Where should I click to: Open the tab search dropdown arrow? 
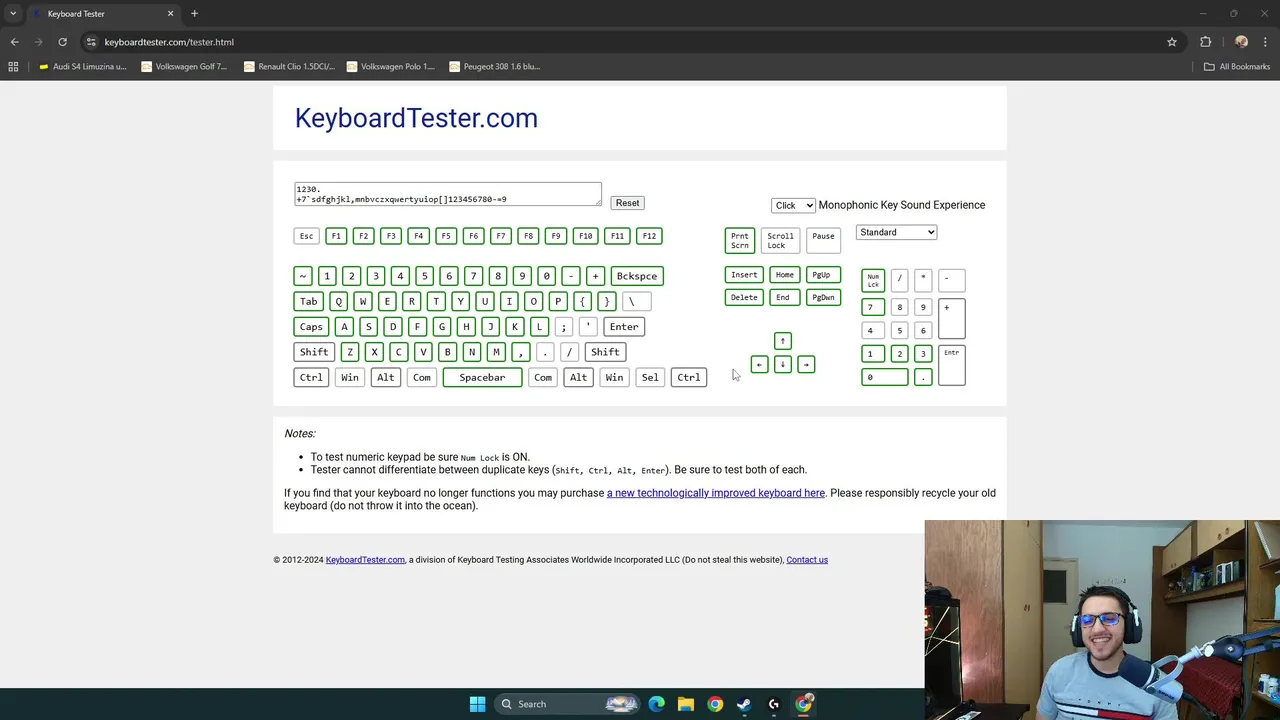point(13,14)
